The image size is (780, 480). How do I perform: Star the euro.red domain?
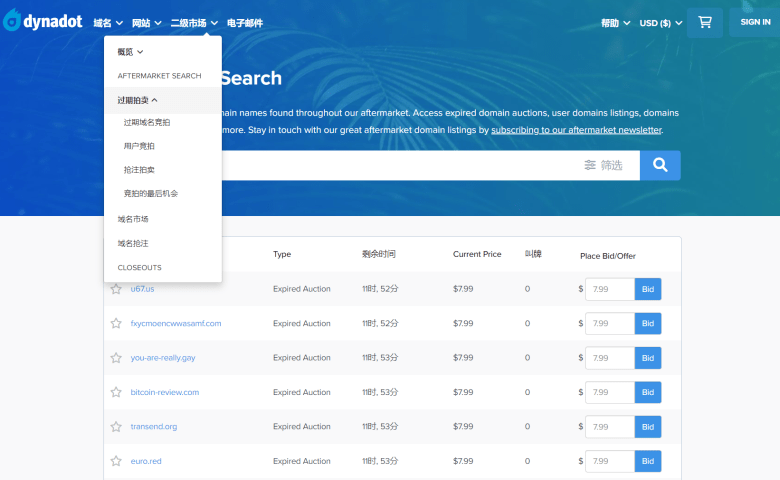pos(116,461)
